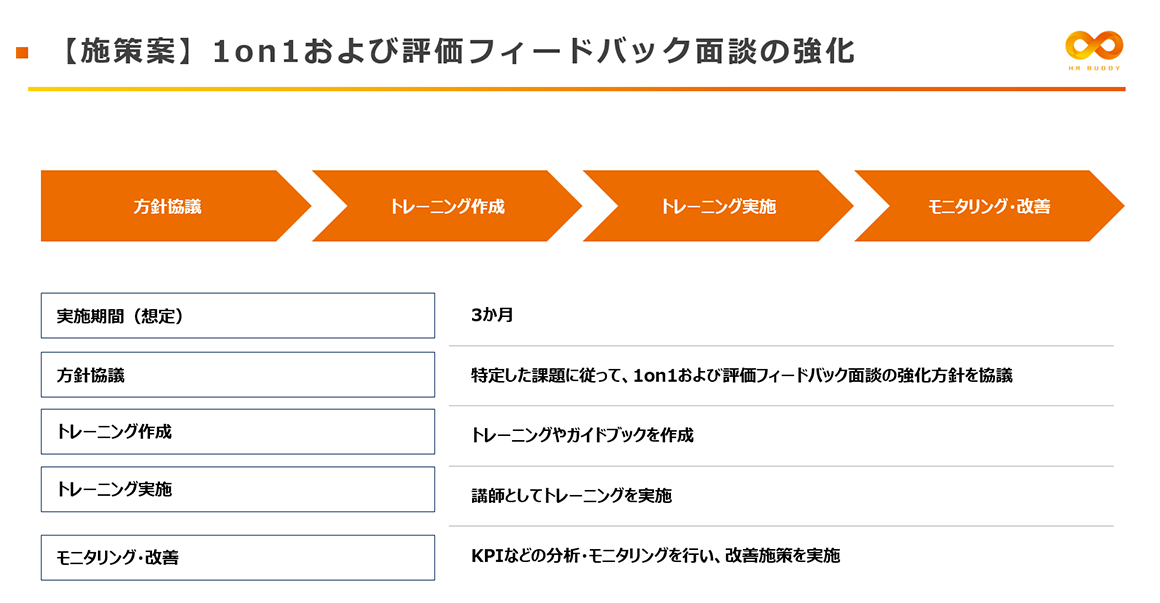Click the 実施期間（想定） label box
This screenshot has height=603, width=1160.
click(238, 316)
